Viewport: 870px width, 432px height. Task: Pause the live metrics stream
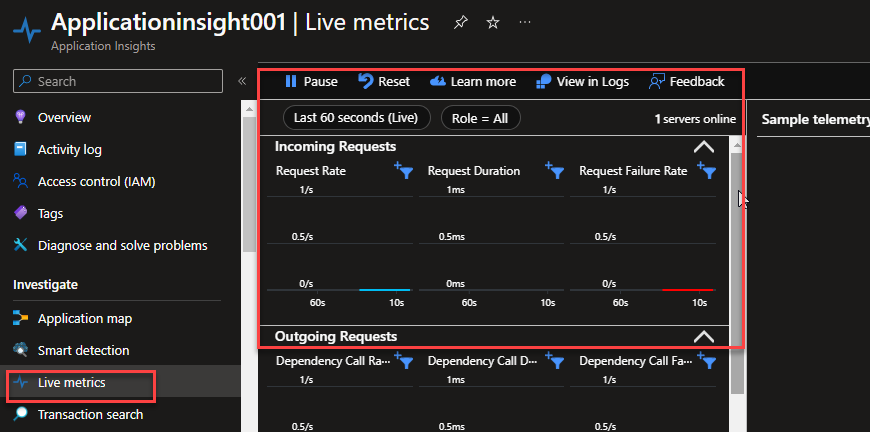point(311,82)
